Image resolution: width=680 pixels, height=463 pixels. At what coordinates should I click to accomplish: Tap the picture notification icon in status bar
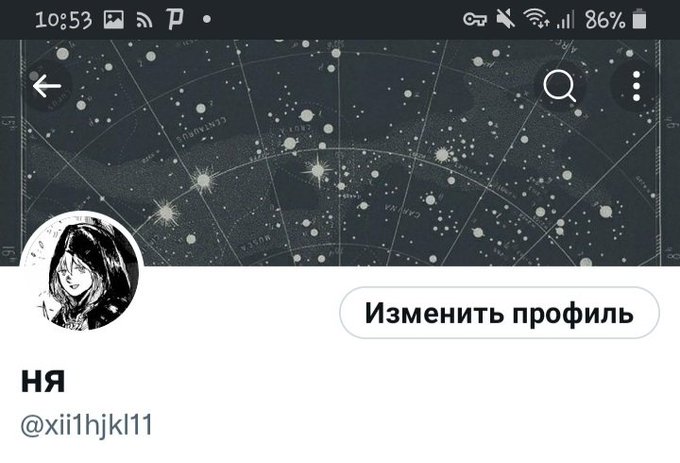114,20
